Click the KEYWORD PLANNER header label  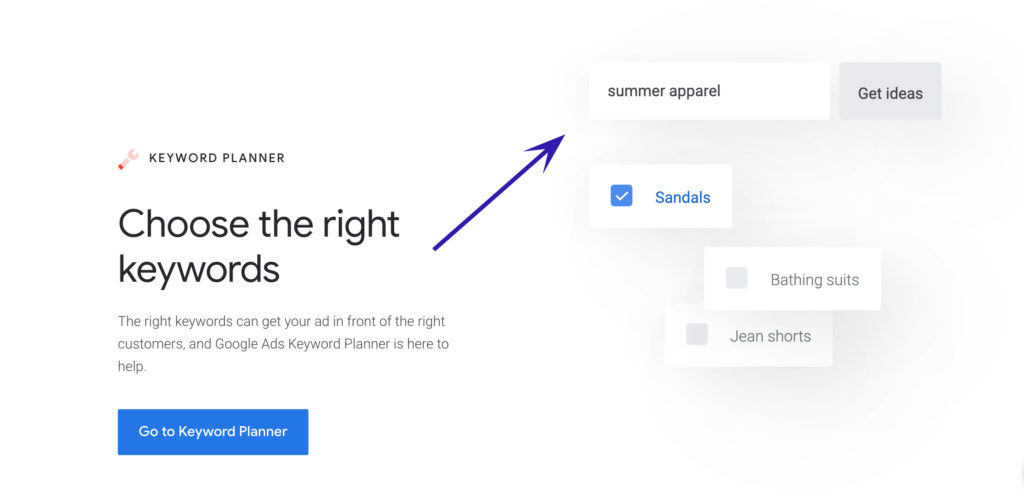point(216,158)
